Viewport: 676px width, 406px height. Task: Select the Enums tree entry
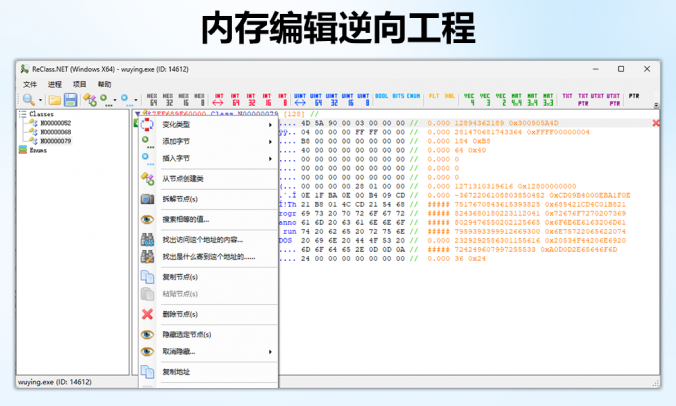click(x=38, y=150)
